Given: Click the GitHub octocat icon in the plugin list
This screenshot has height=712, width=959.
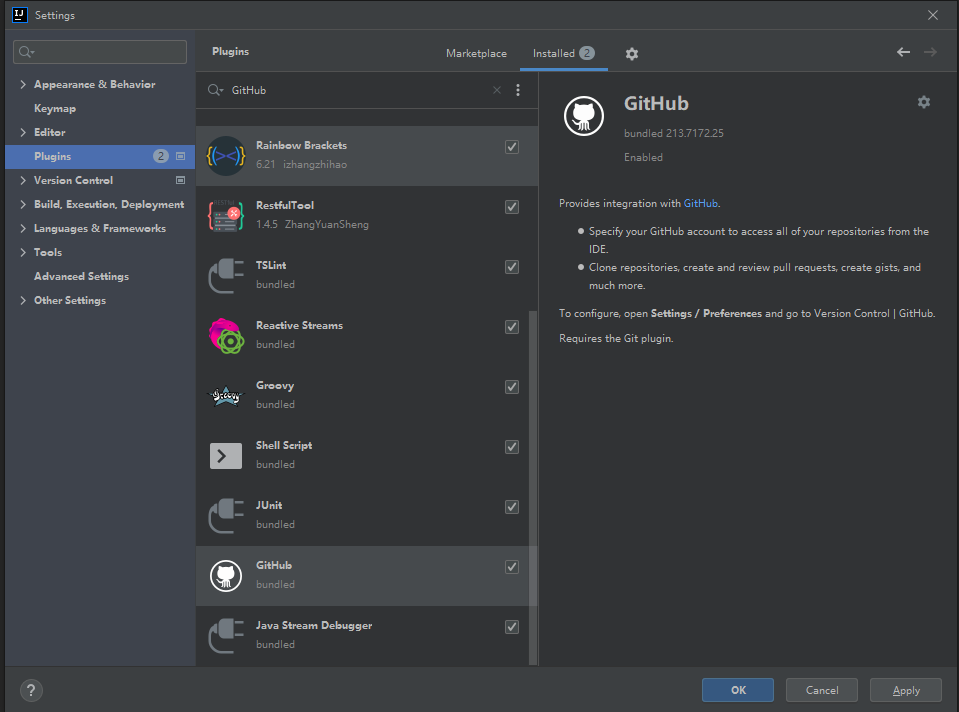Looking at the screenshot, I should point(226,576).
